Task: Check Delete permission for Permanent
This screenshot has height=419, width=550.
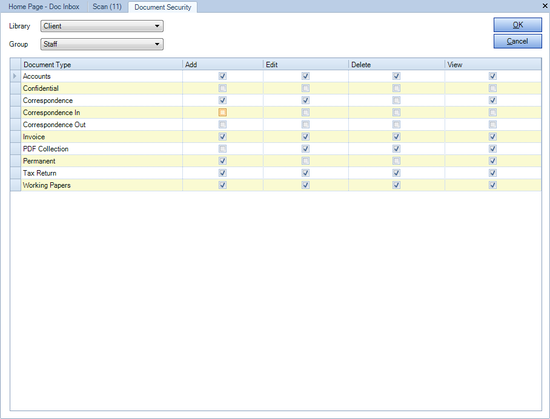Action: pos(396,161)
